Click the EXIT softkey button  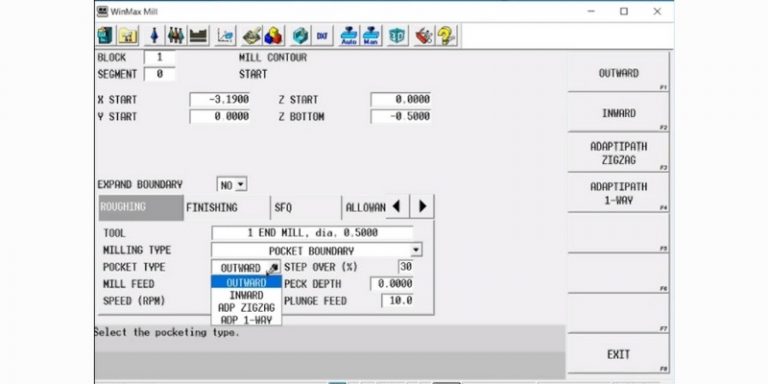618,354
